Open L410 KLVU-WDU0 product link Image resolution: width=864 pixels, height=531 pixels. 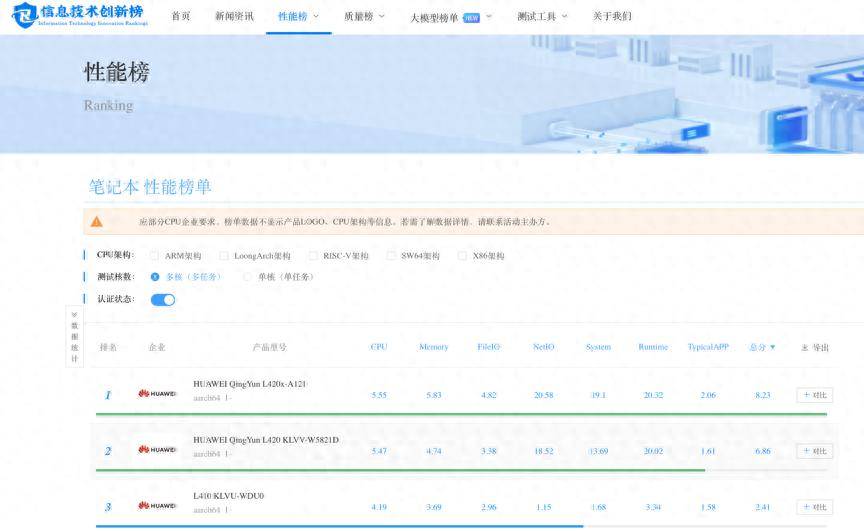(228, 496)
